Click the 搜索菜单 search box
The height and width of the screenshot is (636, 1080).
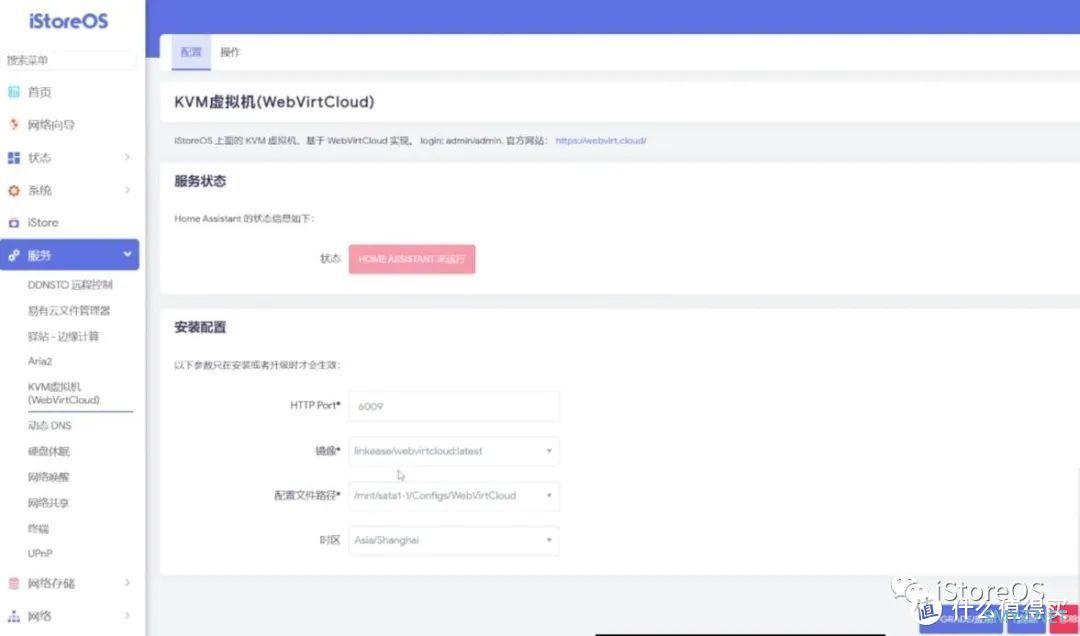pos(68,61)
